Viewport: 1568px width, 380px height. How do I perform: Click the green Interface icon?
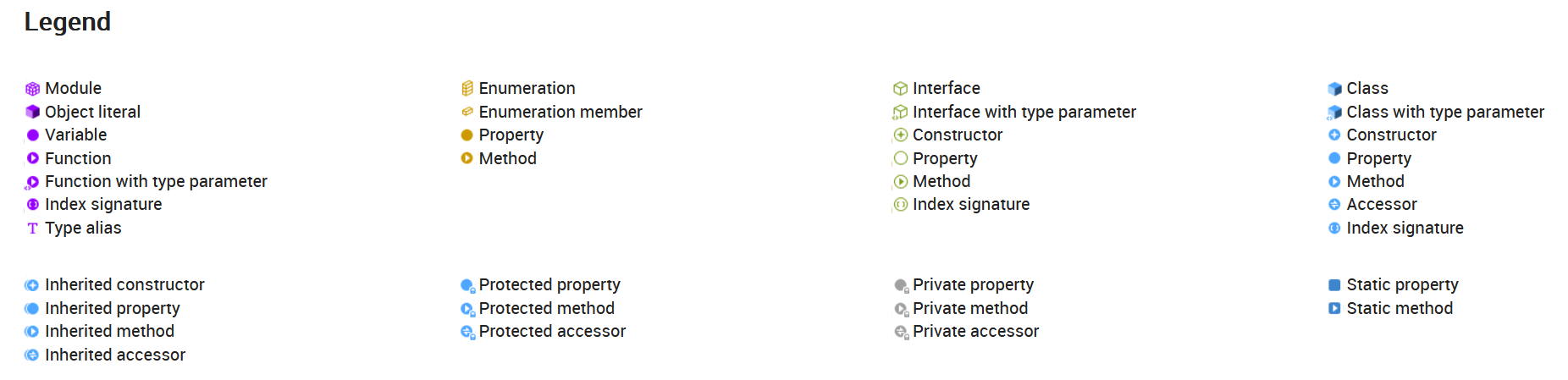click(900, 88)
